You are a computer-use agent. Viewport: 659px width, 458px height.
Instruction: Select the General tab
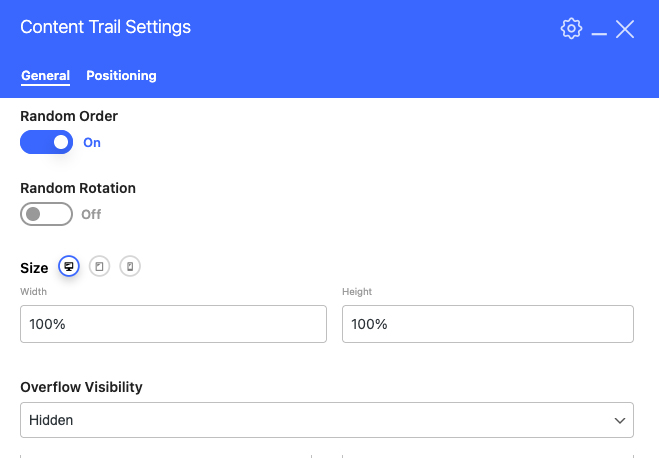[45, 76]
